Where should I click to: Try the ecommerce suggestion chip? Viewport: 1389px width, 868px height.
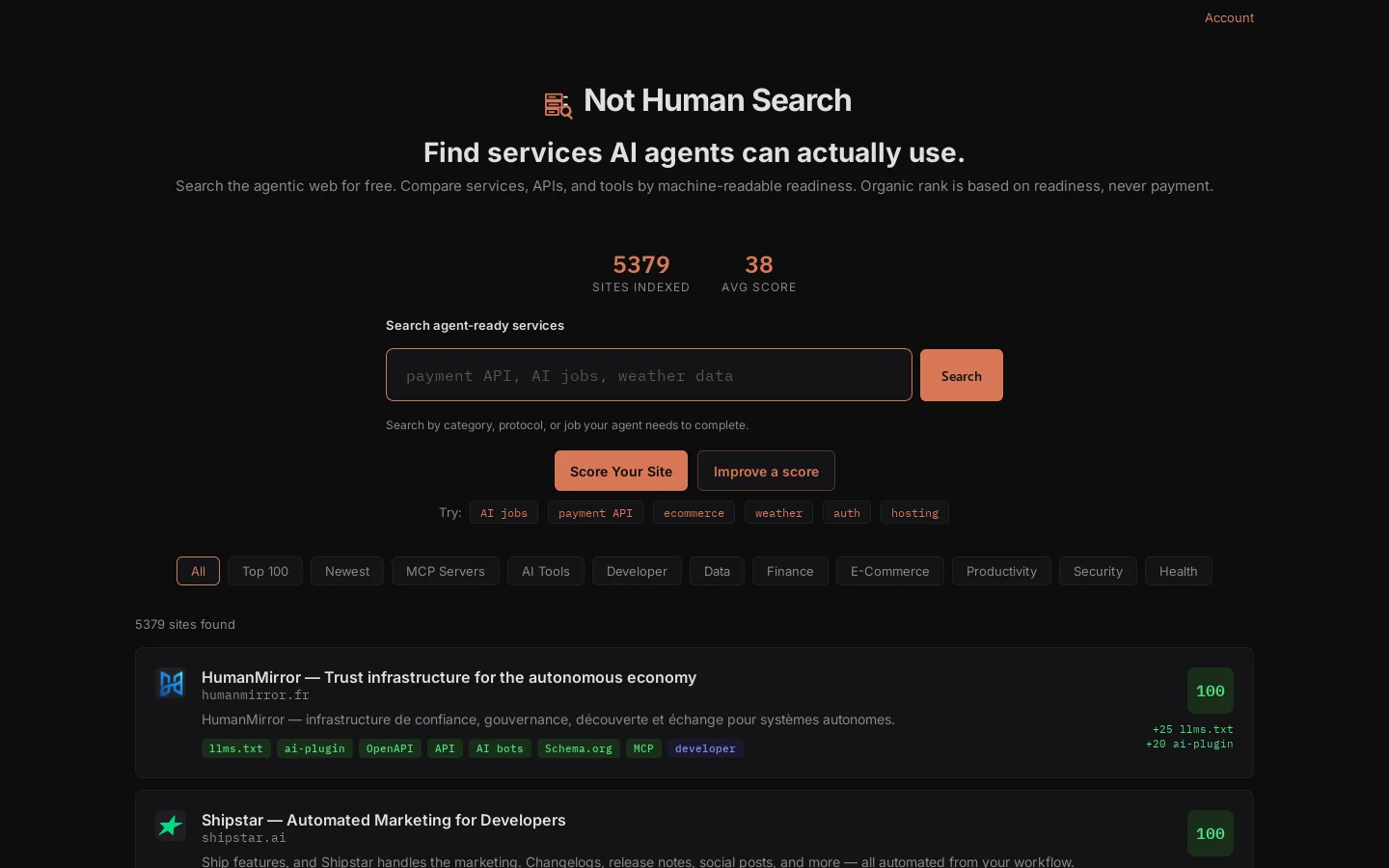[x=694, y=512]
